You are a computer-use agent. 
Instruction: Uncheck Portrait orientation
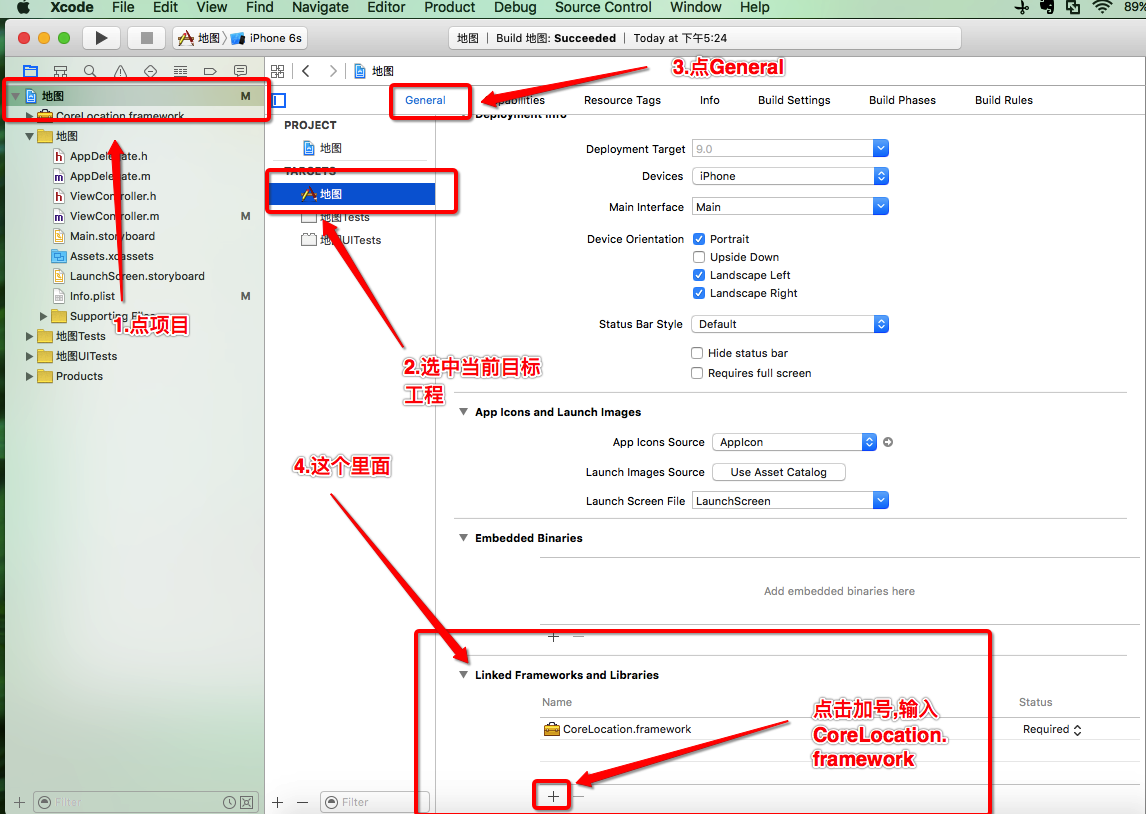pyautogui.click(x=699, y=239)
